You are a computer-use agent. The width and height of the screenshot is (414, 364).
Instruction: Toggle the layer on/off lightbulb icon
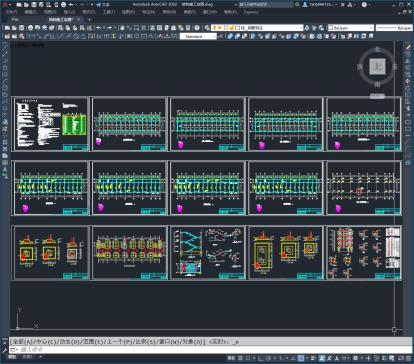click(215, 28)
